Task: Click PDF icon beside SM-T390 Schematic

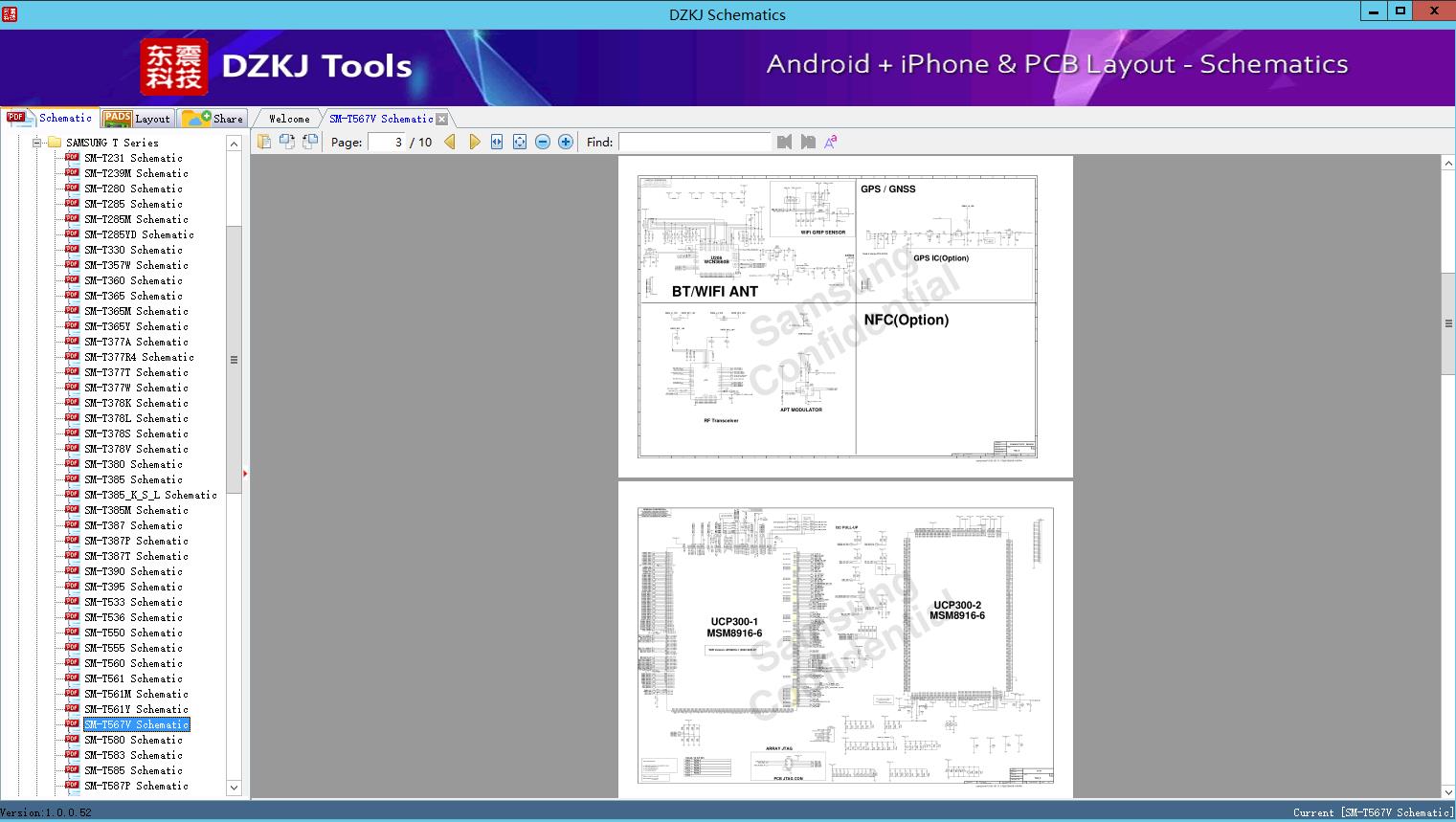Action: [x=72, y=570]
